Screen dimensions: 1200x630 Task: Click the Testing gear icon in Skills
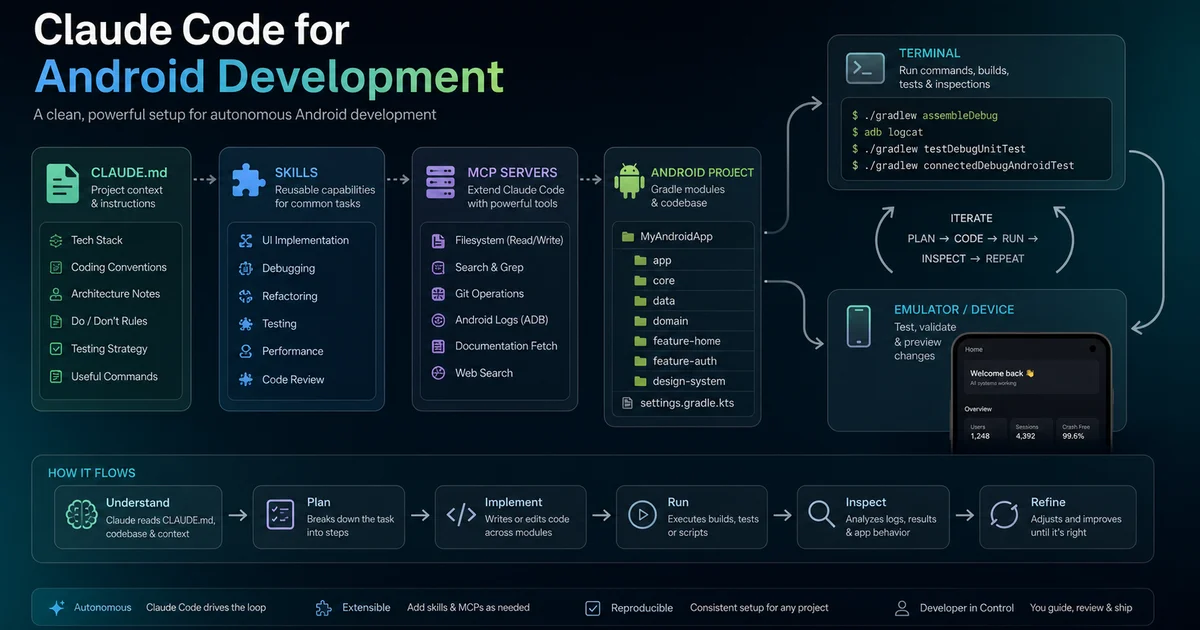point(245,324)
